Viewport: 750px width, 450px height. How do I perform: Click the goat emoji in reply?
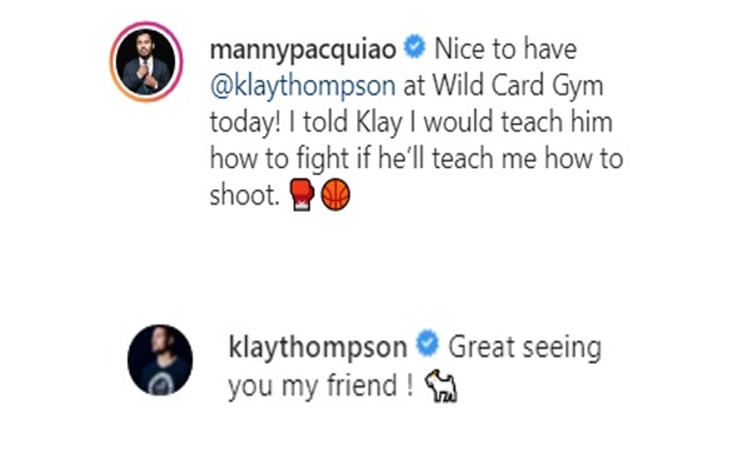(x=441, y=386)
